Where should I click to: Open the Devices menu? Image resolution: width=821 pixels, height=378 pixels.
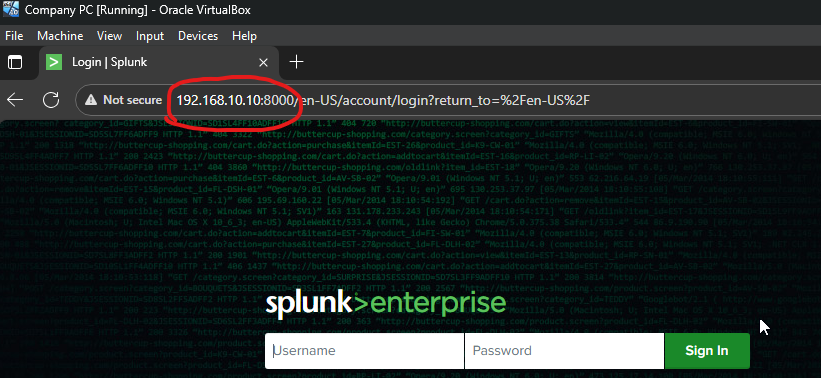(x=198, y=36)
